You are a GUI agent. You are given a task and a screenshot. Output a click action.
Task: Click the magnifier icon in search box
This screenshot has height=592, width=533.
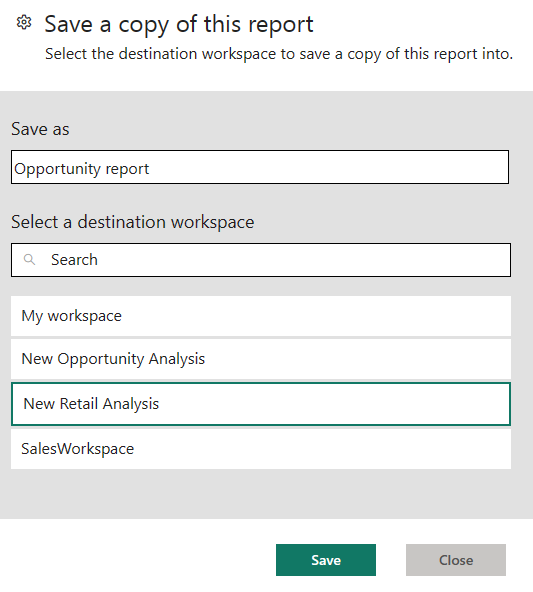(29, 259)
